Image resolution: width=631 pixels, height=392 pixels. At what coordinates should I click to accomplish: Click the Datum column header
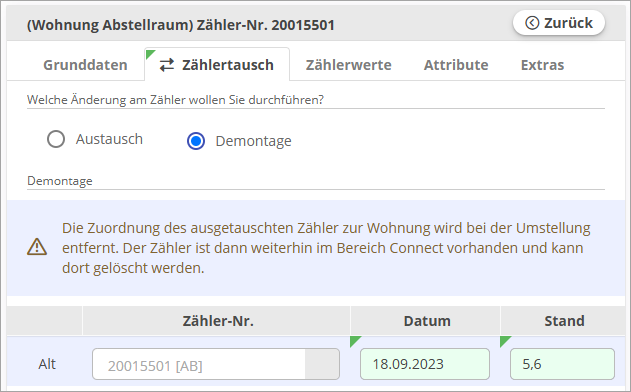425,321
